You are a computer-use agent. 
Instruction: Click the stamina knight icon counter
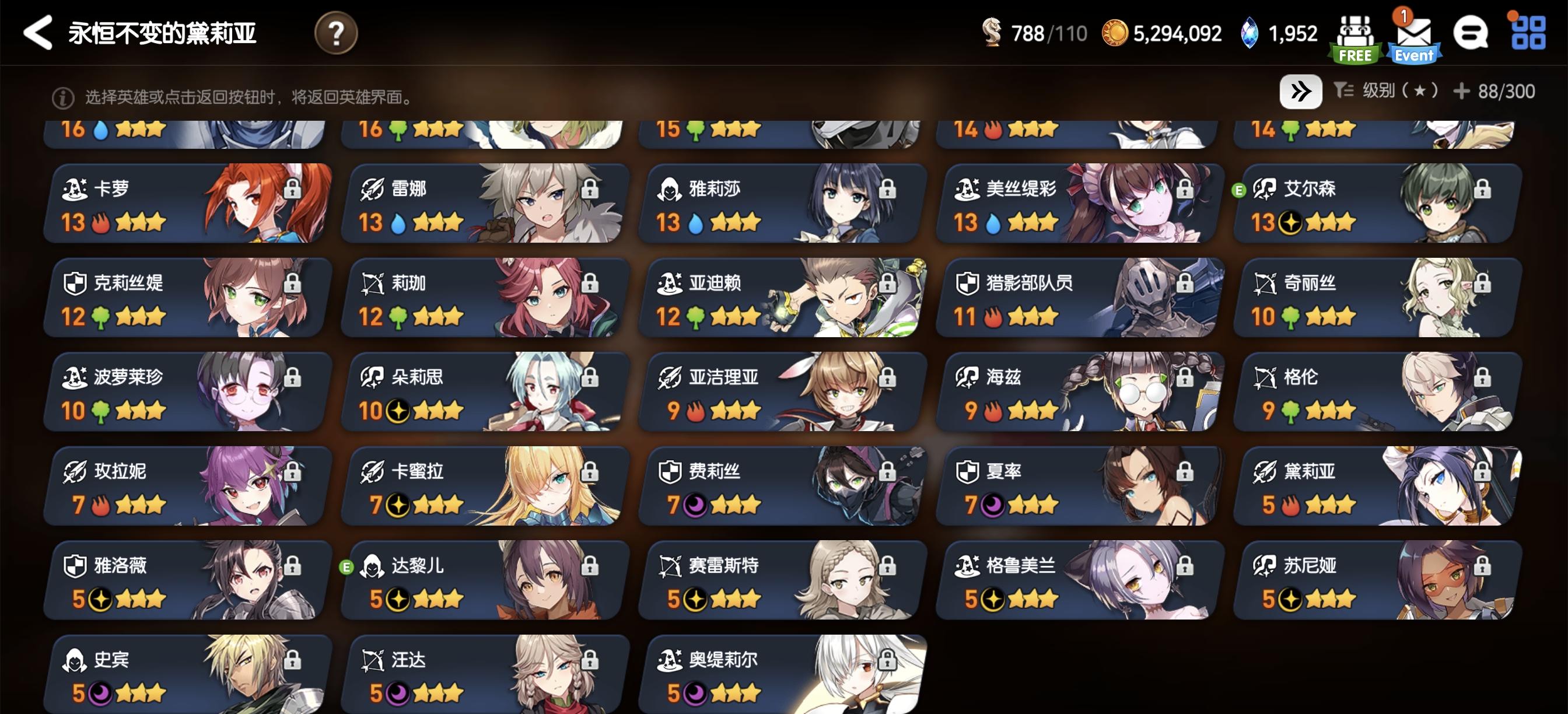[x=1034, y=33]
